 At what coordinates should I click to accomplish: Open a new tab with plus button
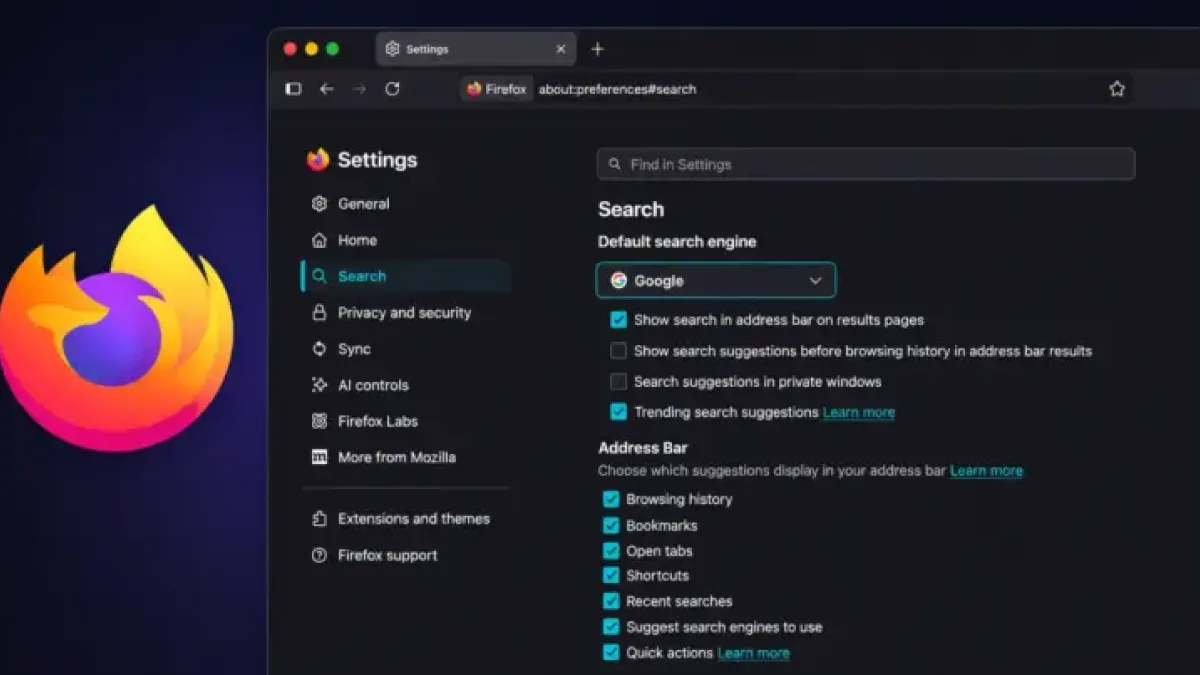coord(597,49)
